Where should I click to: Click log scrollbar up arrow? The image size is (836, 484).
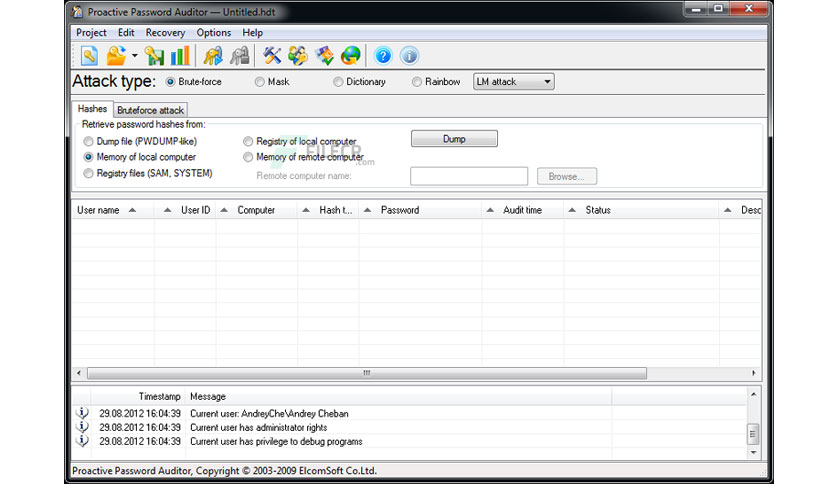(753, 394)
